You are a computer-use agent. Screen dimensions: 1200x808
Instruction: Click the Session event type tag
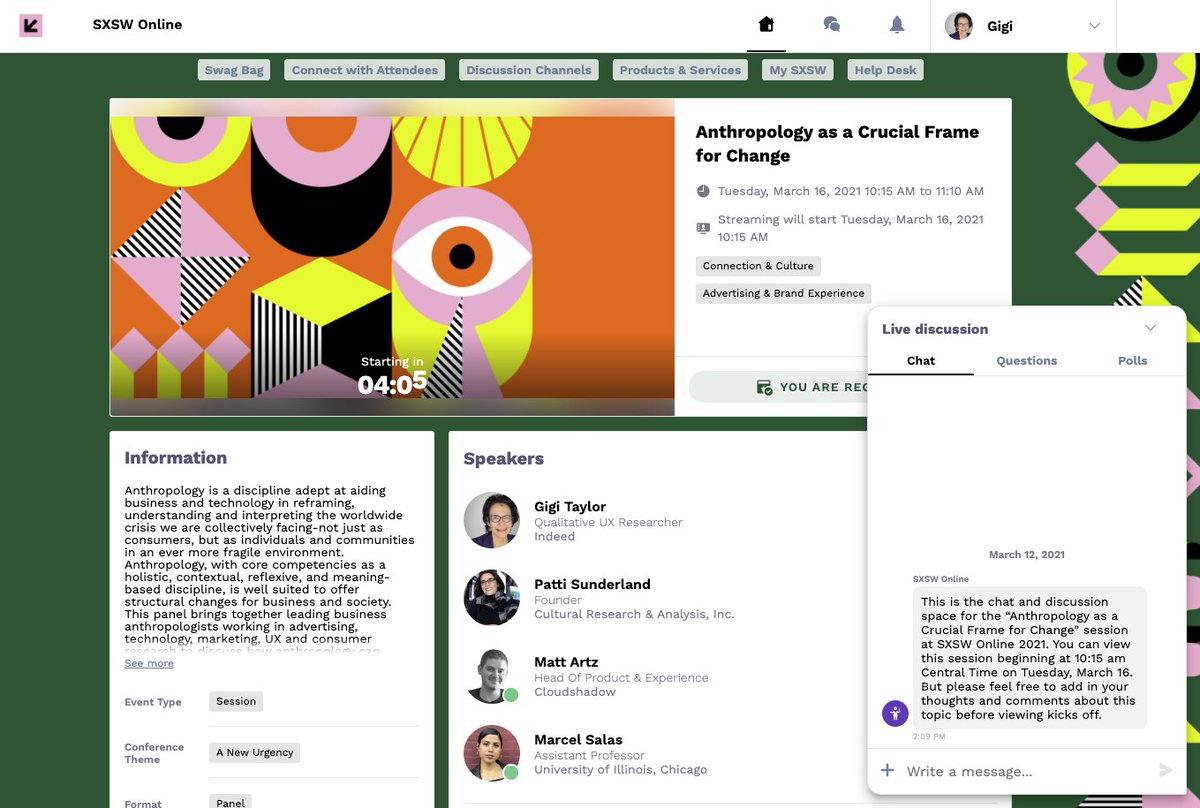(236, 701)
